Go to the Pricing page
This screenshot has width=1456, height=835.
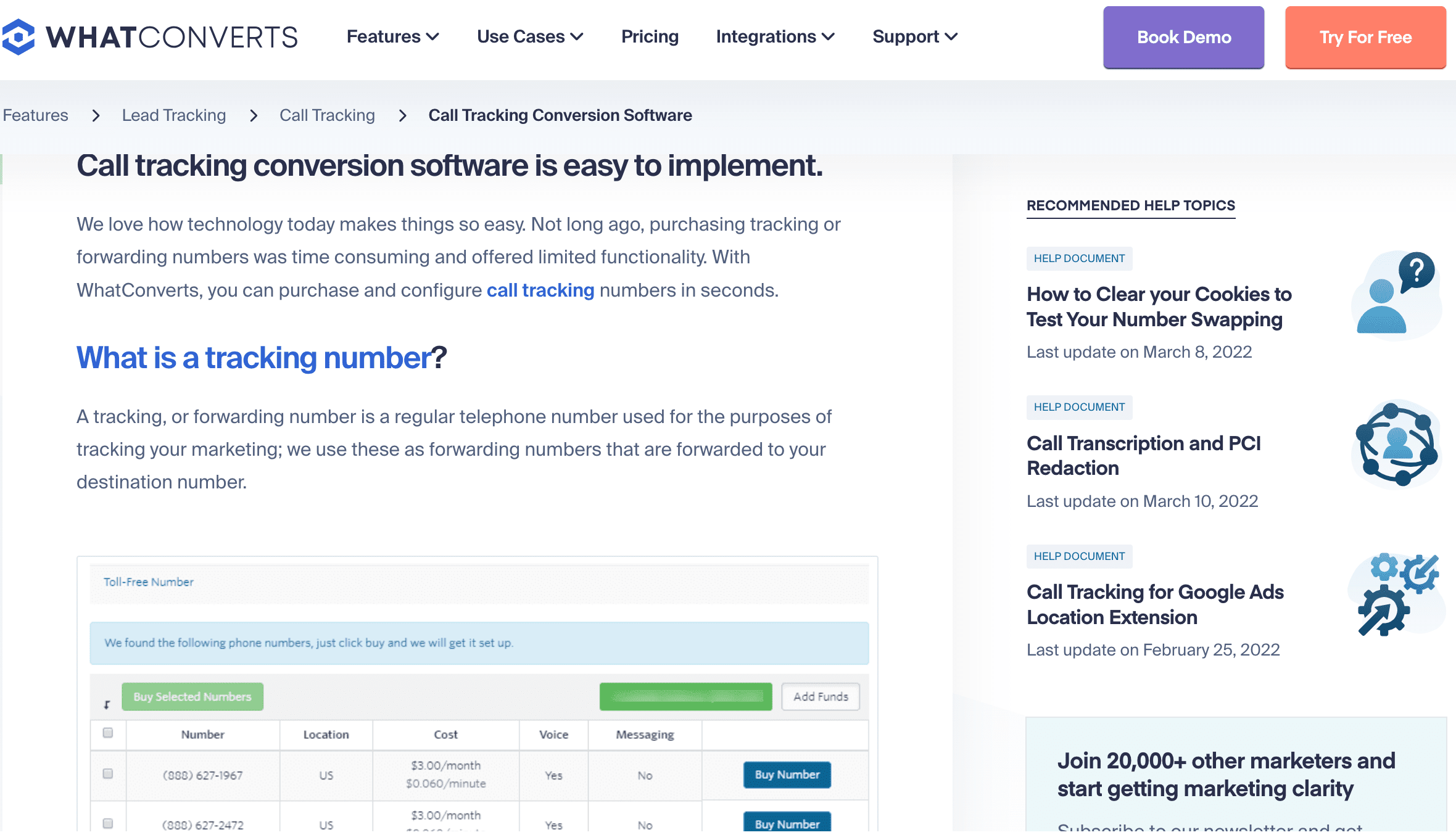(650, 36)
